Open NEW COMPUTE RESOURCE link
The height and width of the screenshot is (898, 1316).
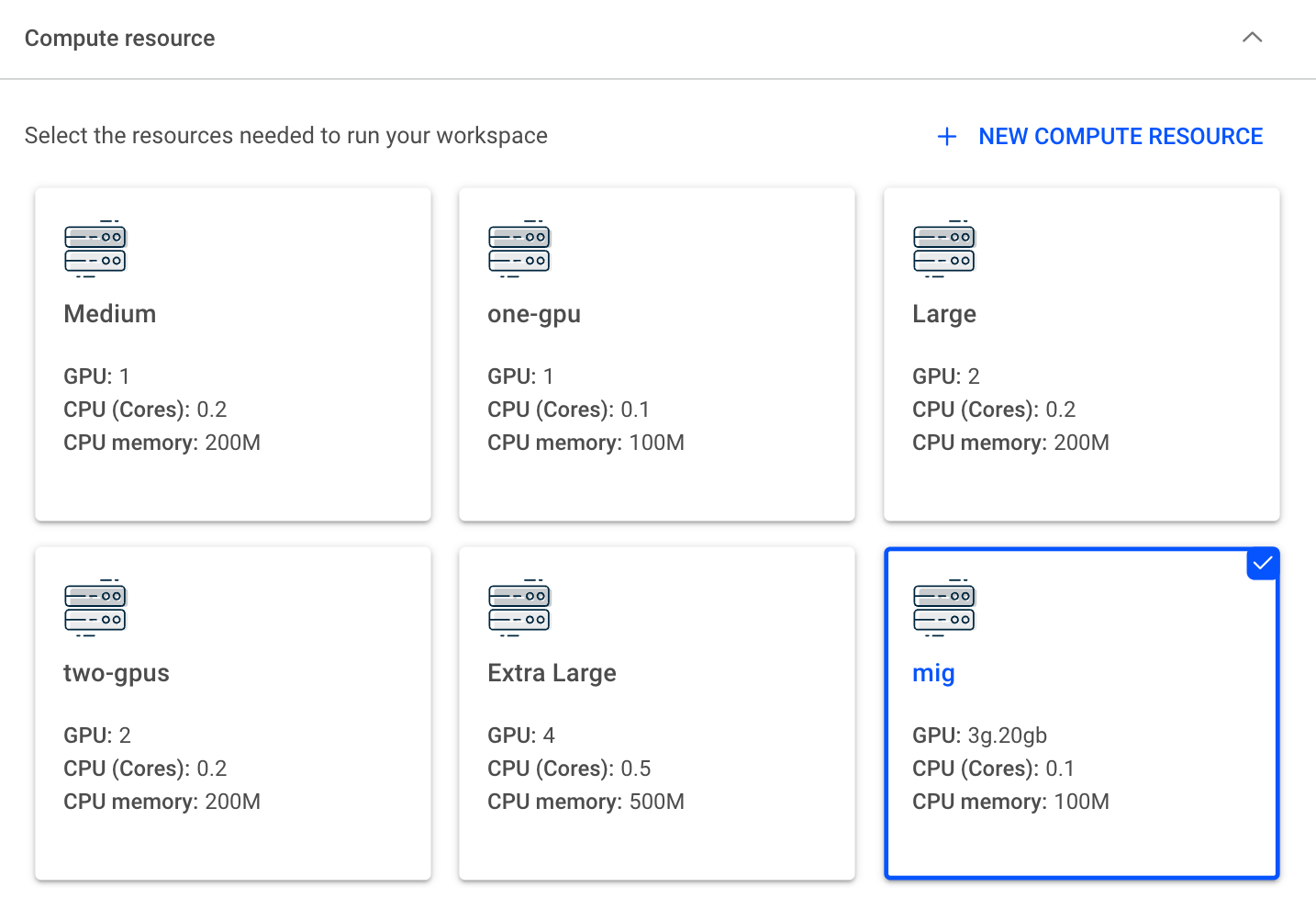point(1121,137)
